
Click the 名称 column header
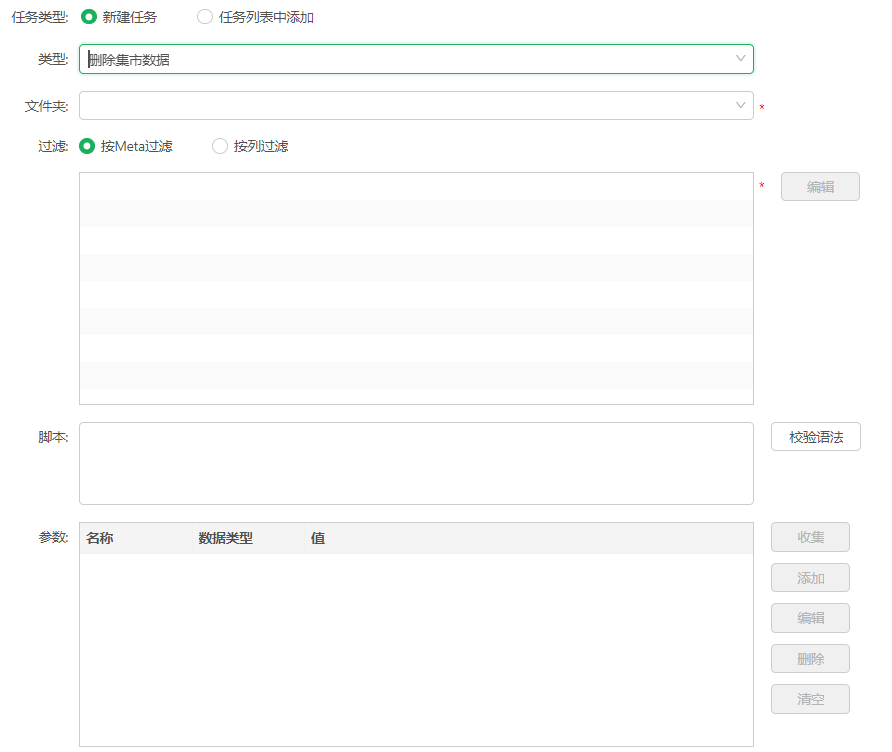click(136, 538)
